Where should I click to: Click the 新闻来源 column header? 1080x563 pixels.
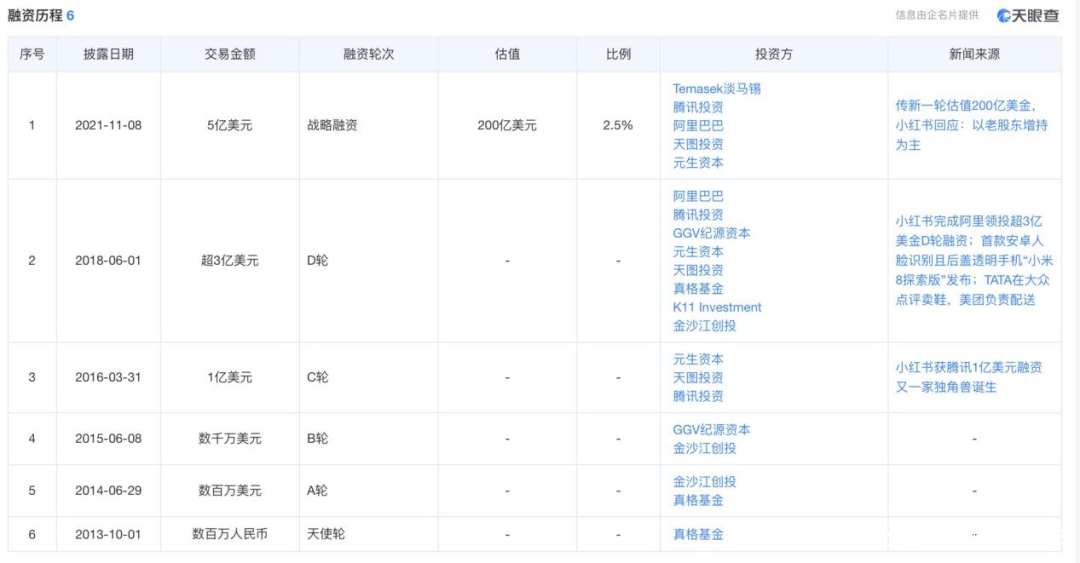click(x=974, y=54)
